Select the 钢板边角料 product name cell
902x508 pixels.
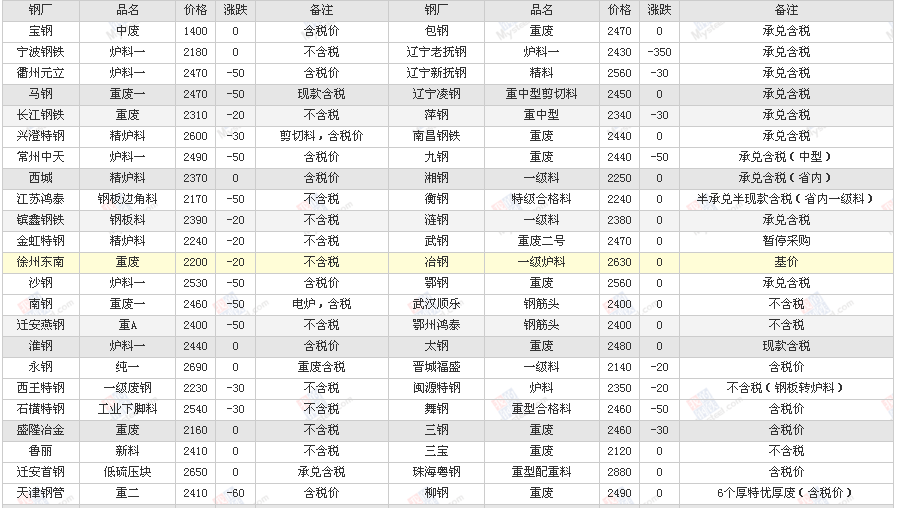(x=127, y=199)
